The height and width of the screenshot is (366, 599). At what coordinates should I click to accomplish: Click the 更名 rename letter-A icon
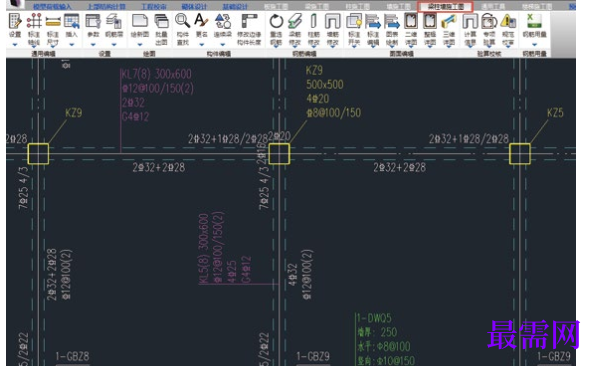(201, 20)
